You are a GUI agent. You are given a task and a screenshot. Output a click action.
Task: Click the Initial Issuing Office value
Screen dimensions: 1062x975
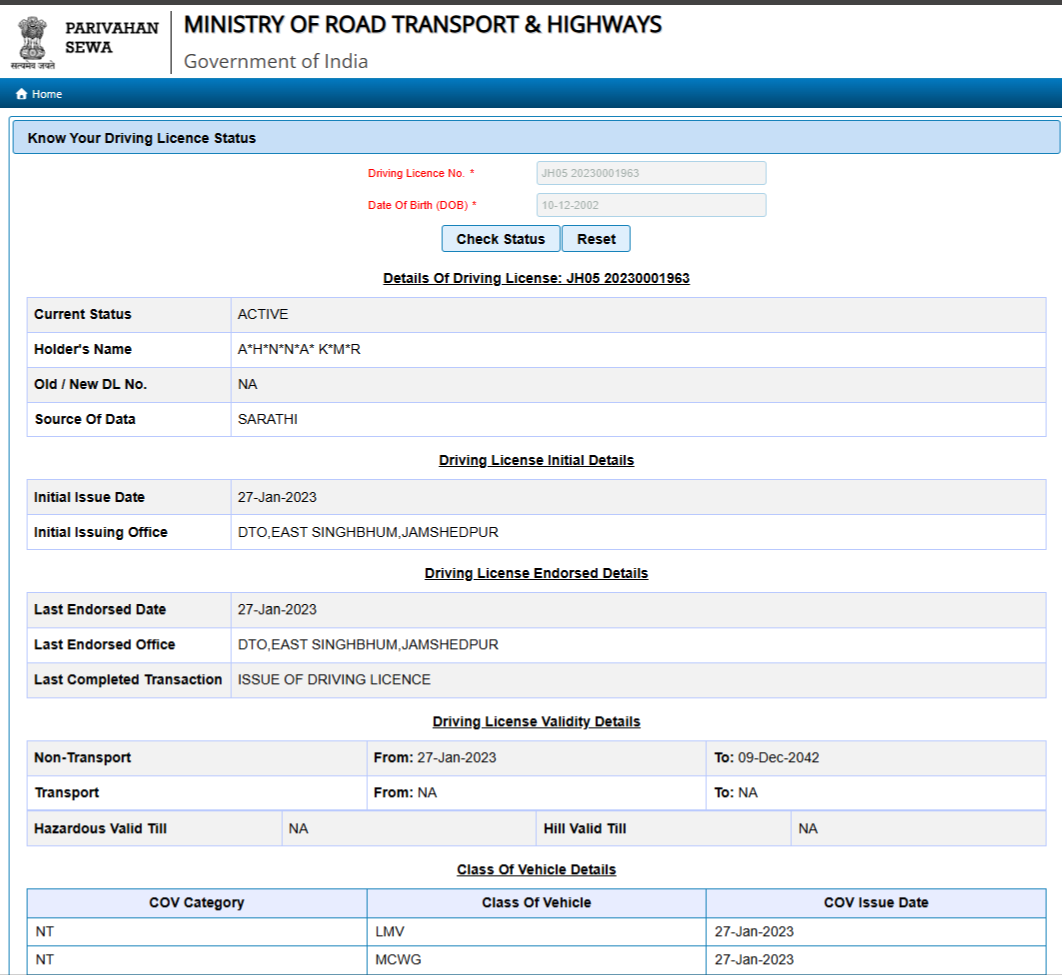click(x=368, y=532)
